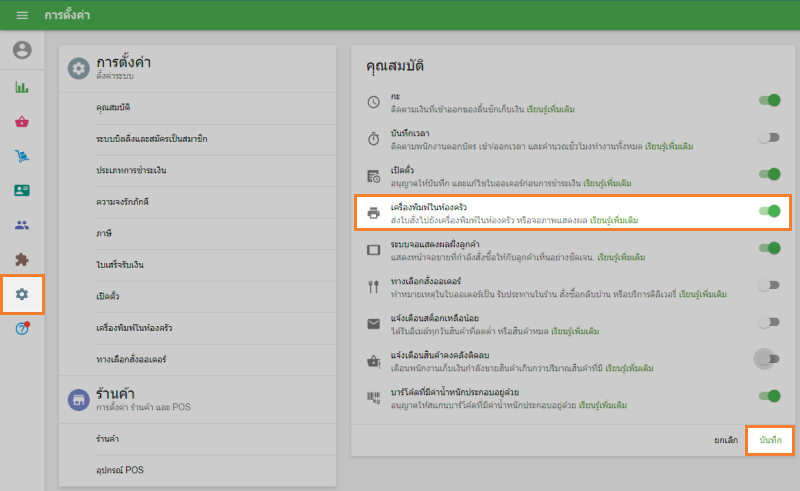800x491 pixels.
Task: Open the account profile icon in sidebar
Action: point(22,50)
